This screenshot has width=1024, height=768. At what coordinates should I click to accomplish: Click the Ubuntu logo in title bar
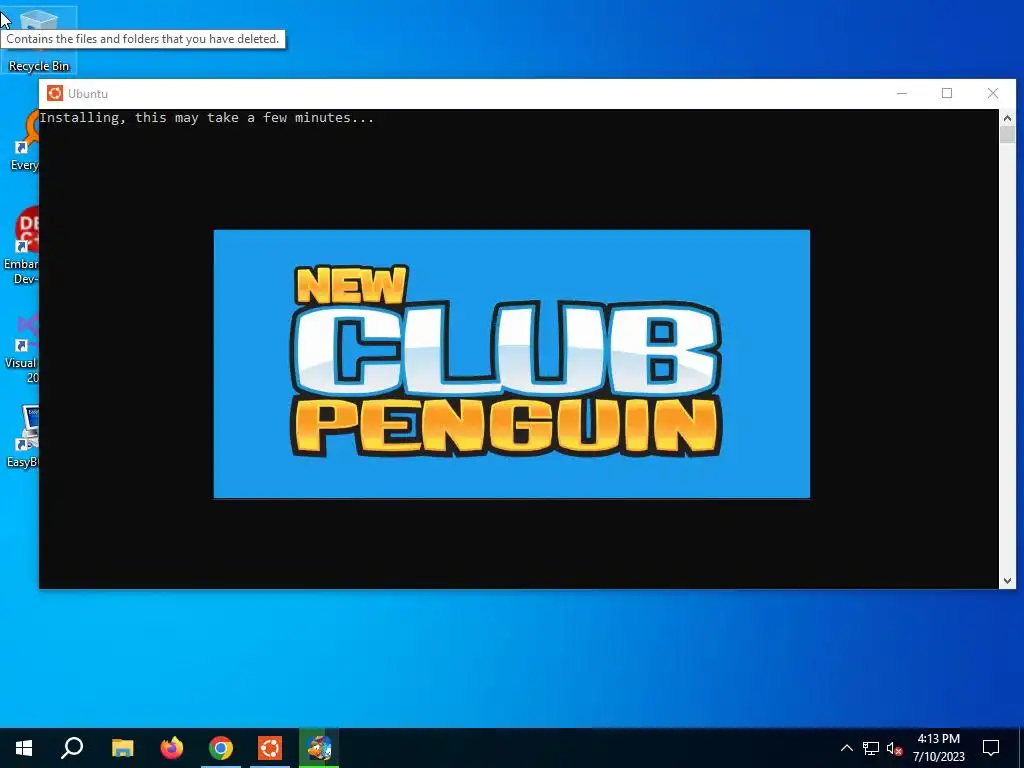[x=55, y=93]
